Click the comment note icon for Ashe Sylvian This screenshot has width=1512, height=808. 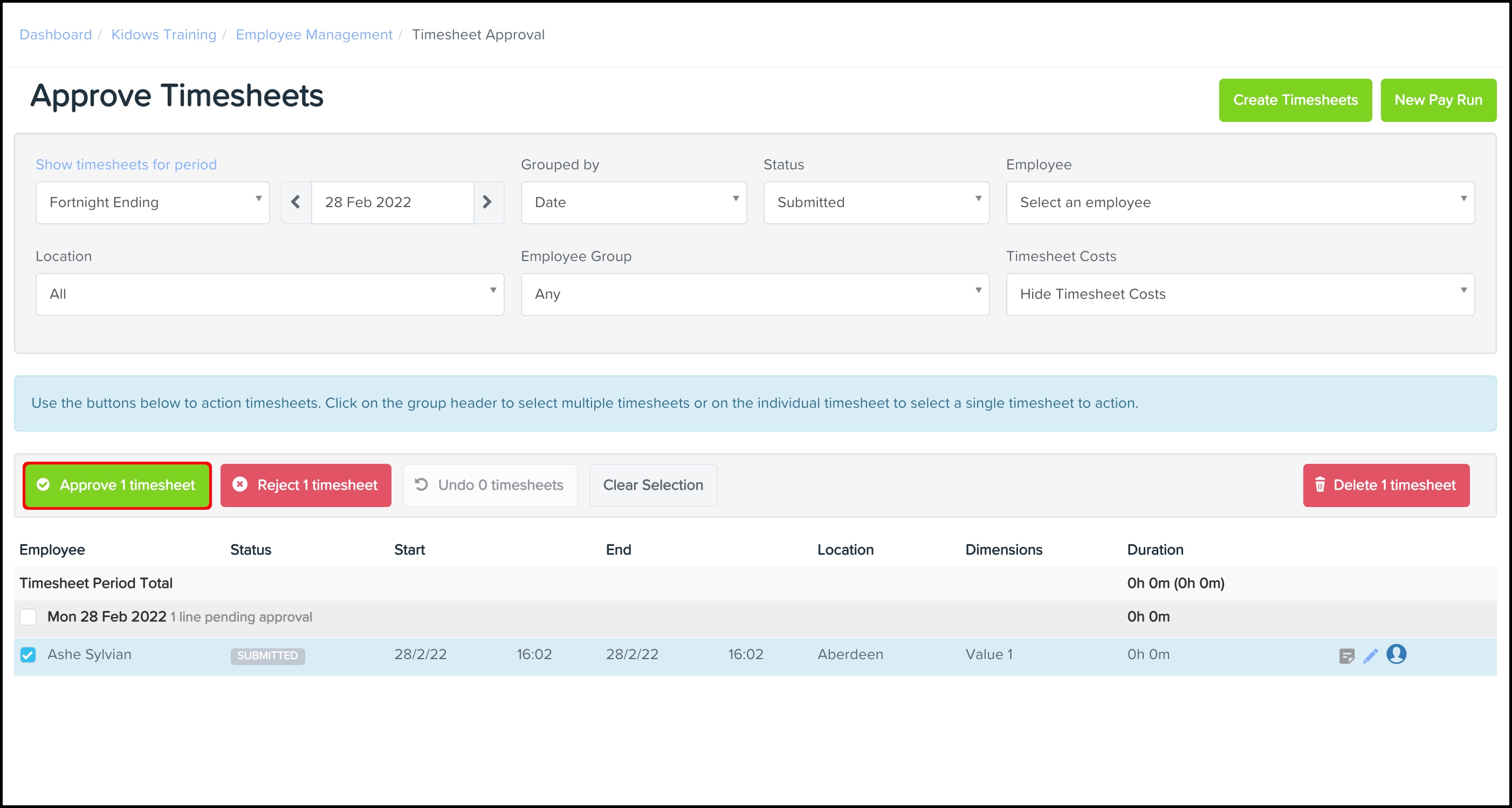point(1346,655)
